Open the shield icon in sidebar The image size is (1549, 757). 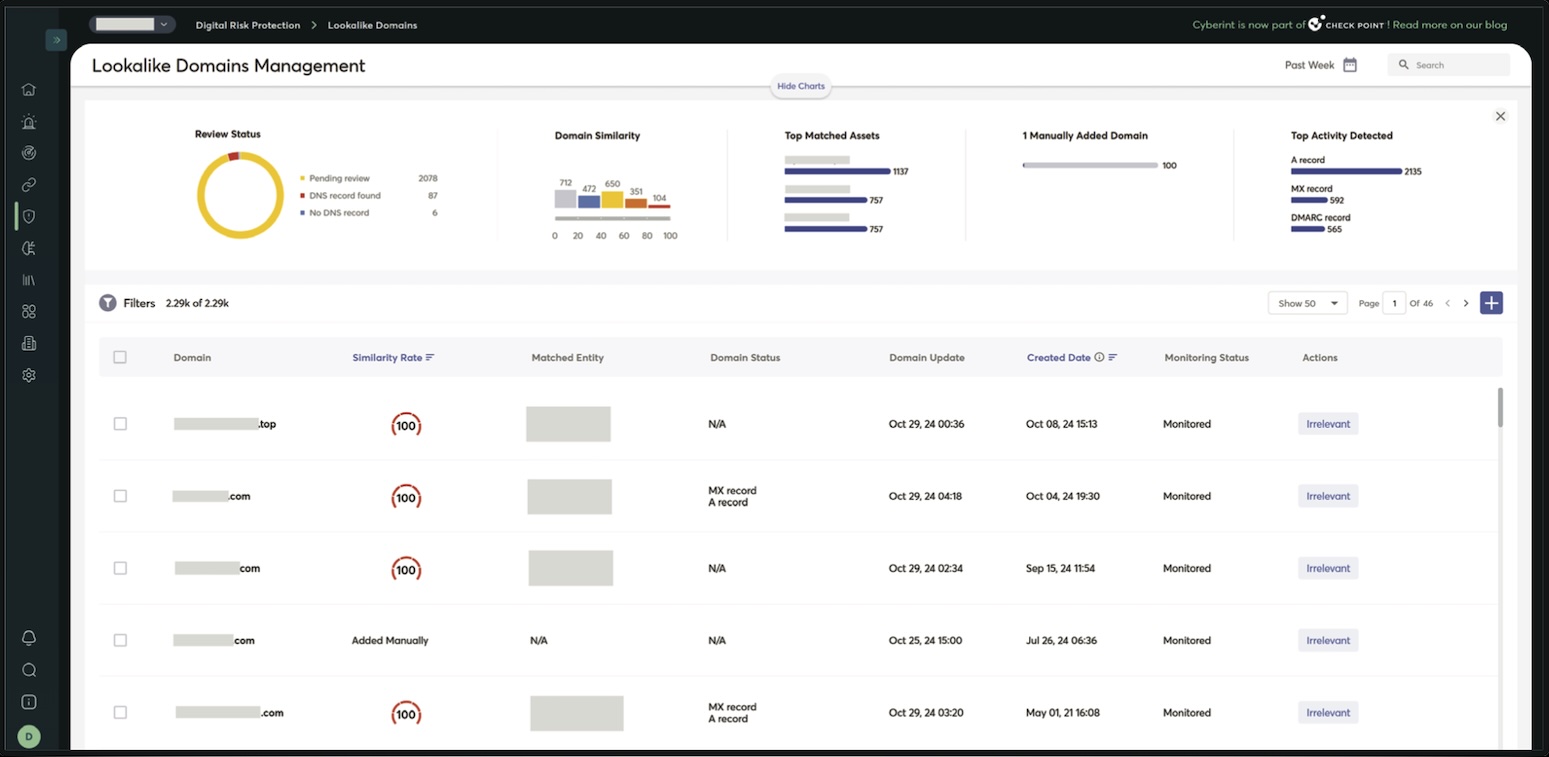[29, 216]
